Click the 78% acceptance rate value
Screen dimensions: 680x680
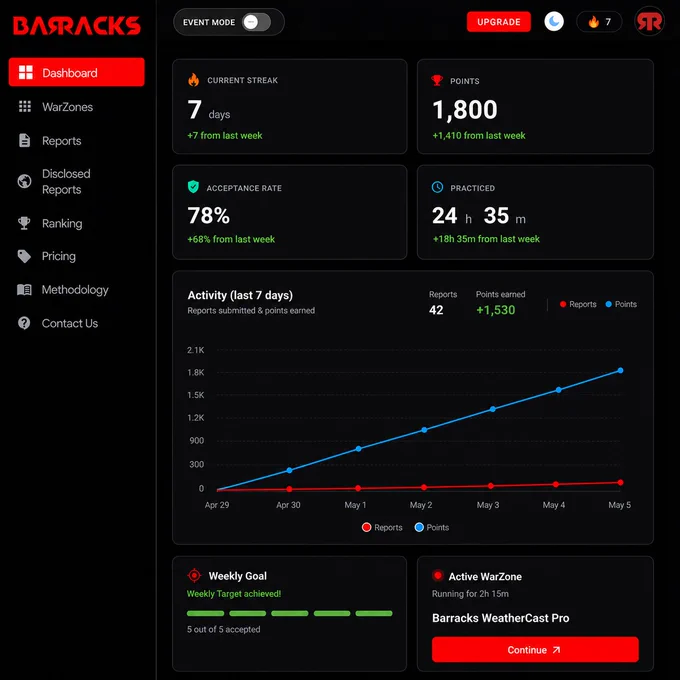tap(209, 215)
